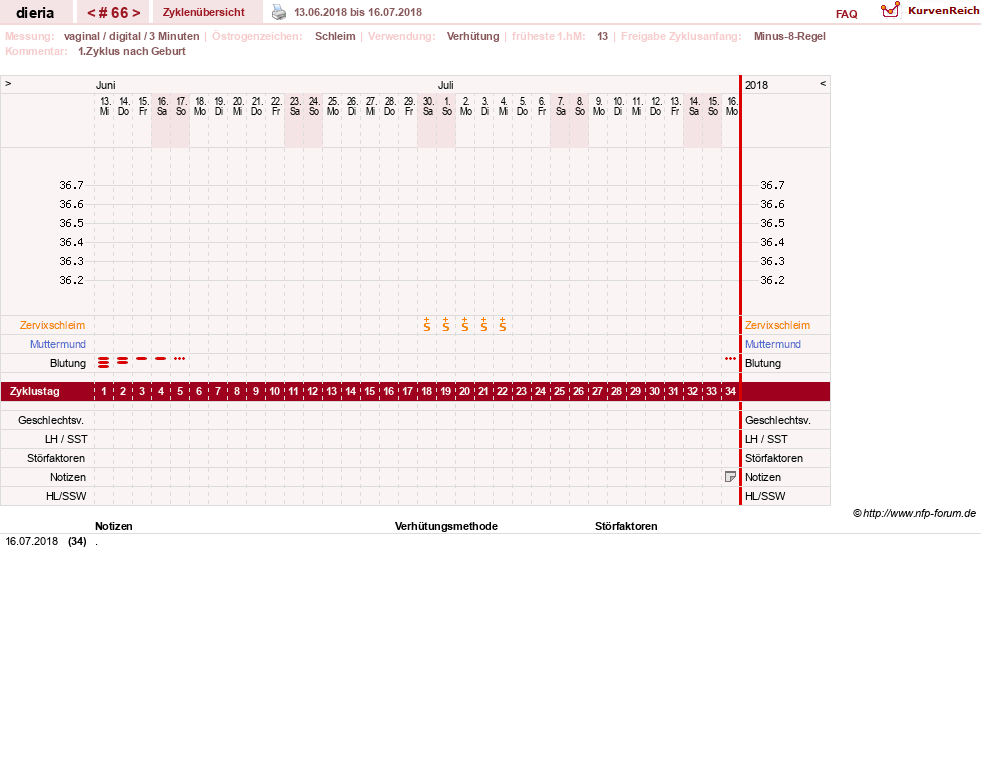Click the date header '16. Mo' in Juli
981x765 pixels.
[731, 106]
